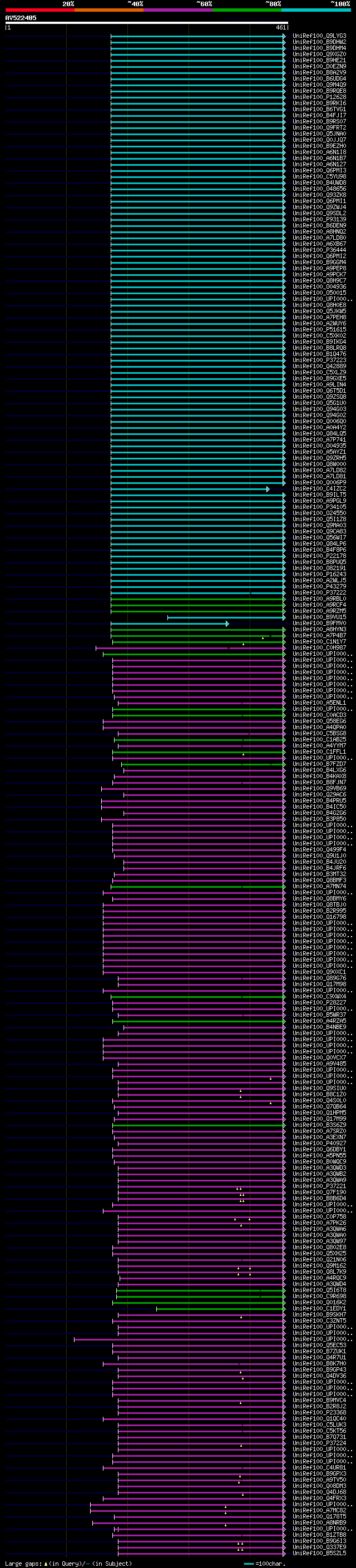Click UniRef100_A9RBL0 label
This screenshot has height=1568, width=356.
(x=319, y=599)
